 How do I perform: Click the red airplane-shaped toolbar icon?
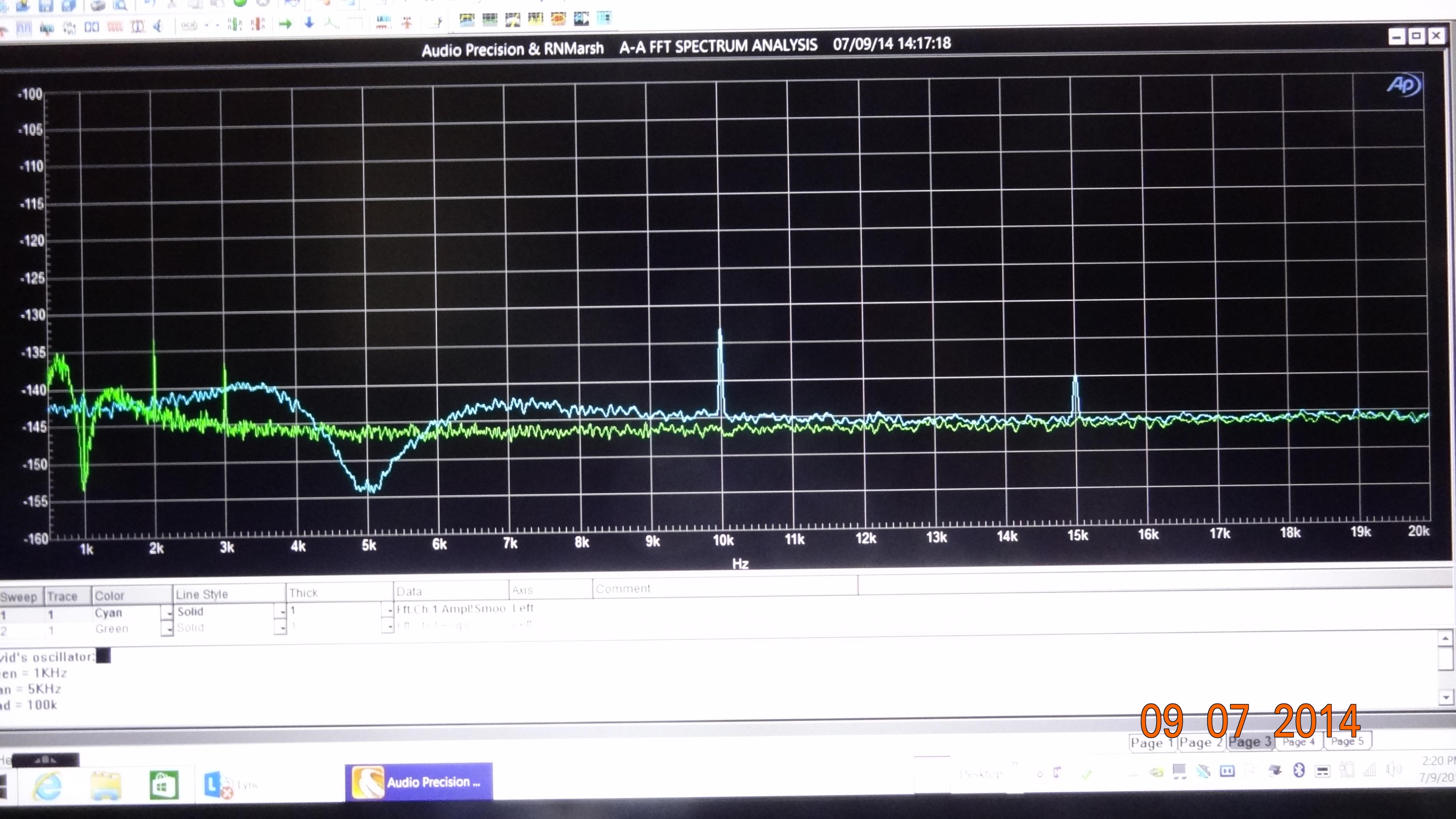[x=406, y=22]
